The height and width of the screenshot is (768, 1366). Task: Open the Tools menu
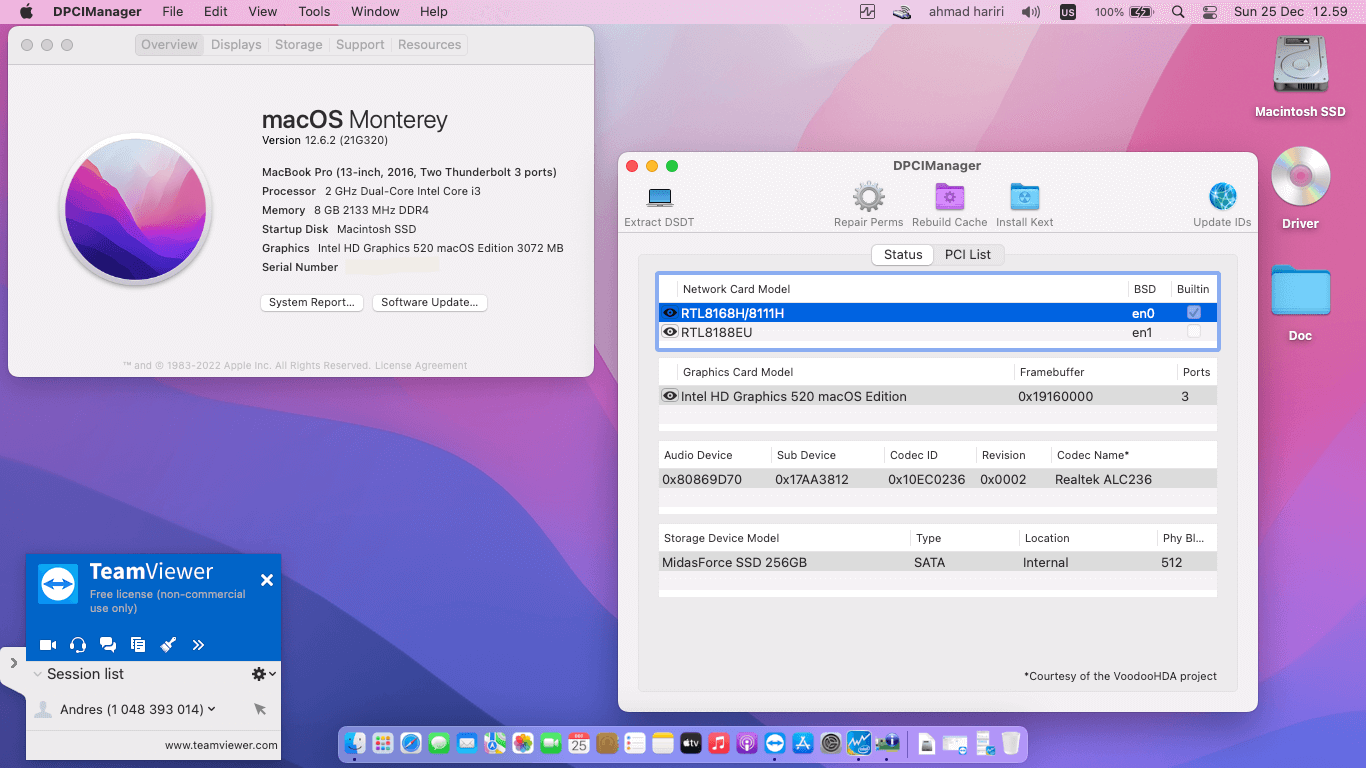[x=314, y=12]
